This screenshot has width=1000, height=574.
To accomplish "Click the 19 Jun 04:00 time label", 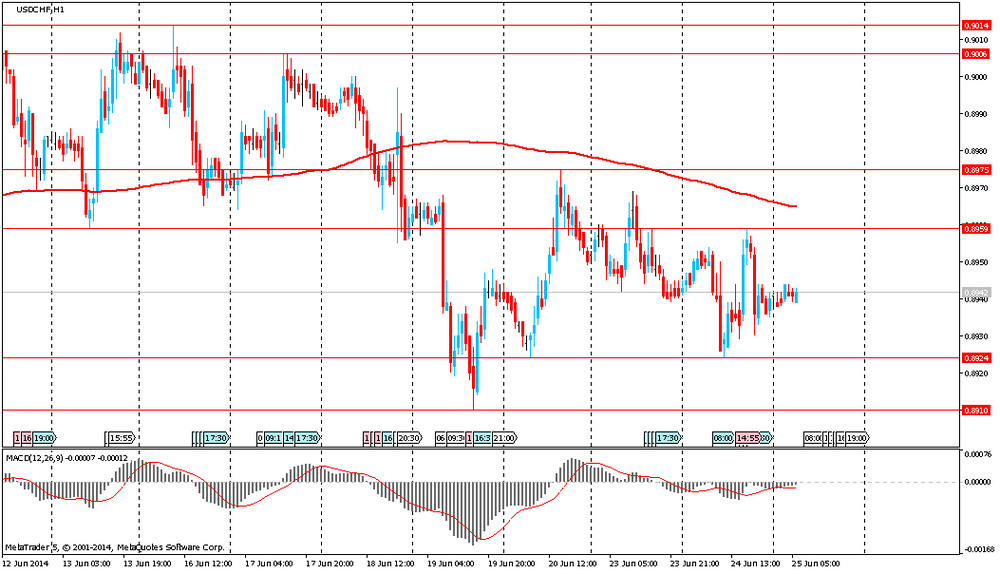I will coord(451,564).
